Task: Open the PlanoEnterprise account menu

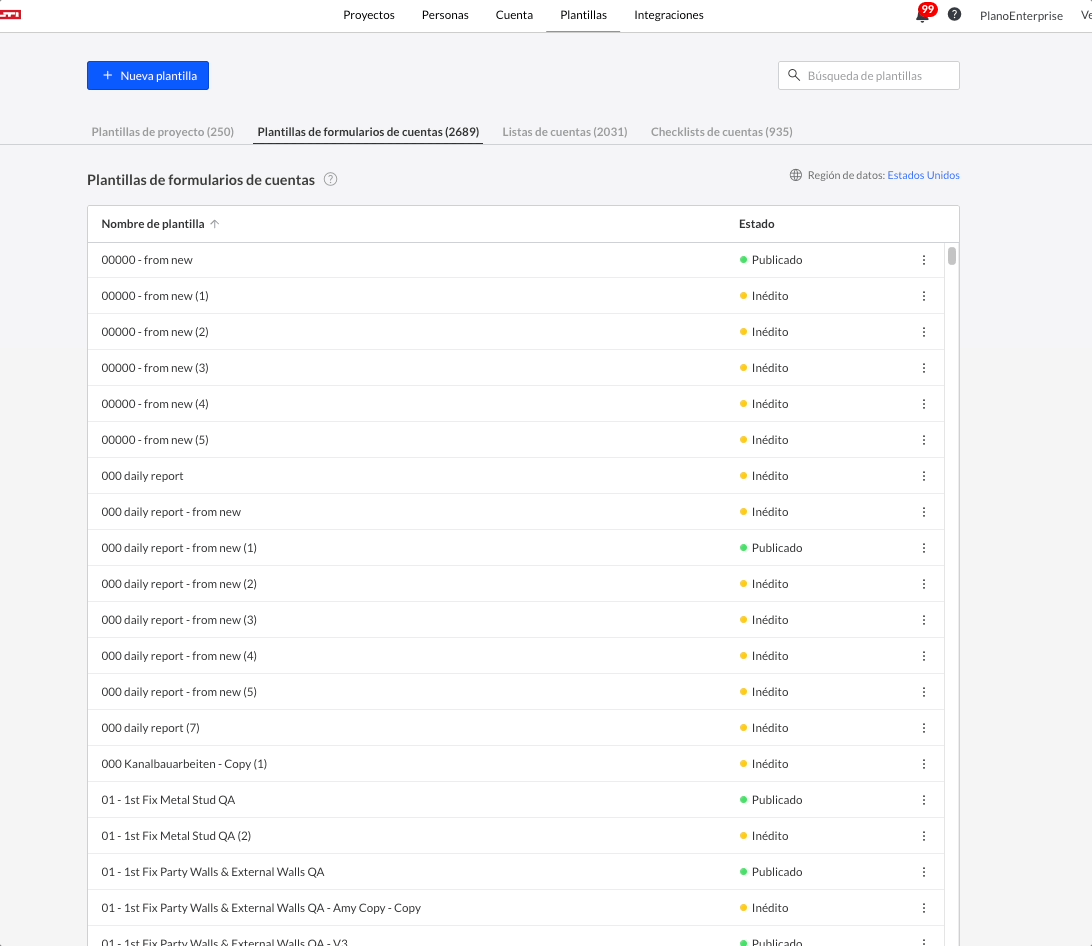Action: coord(1021,15)
